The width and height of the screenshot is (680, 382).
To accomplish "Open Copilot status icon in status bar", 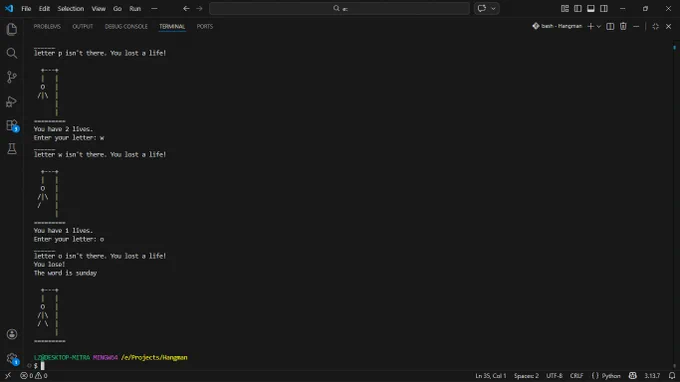I will point(633,376).
